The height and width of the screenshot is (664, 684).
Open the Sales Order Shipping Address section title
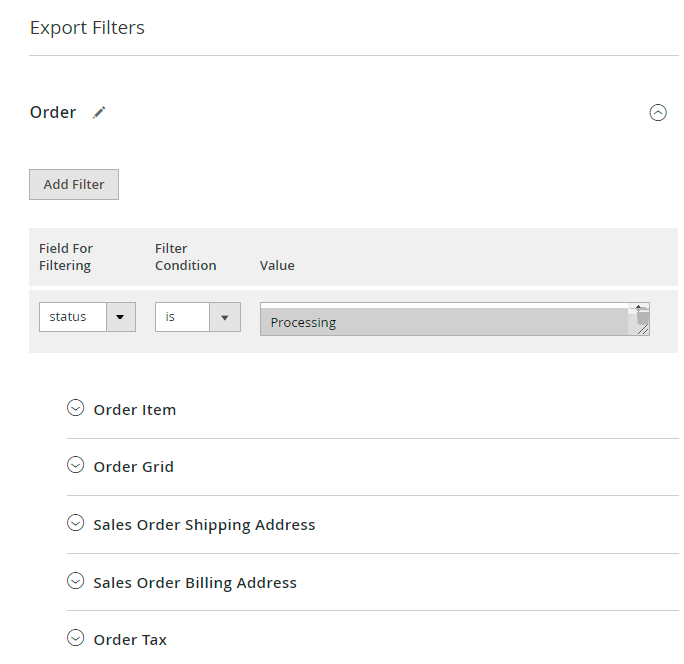pos(204,524)
